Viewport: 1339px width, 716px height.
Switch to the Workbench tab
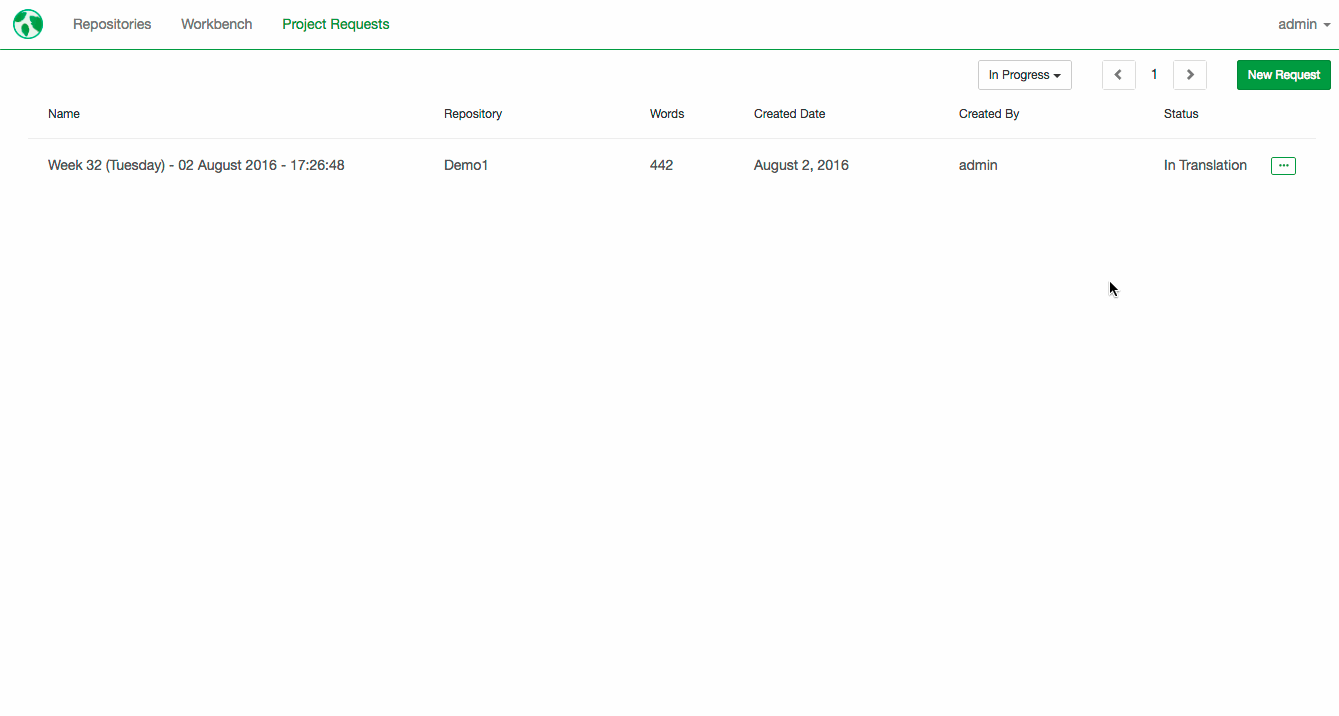coord(217,24)
